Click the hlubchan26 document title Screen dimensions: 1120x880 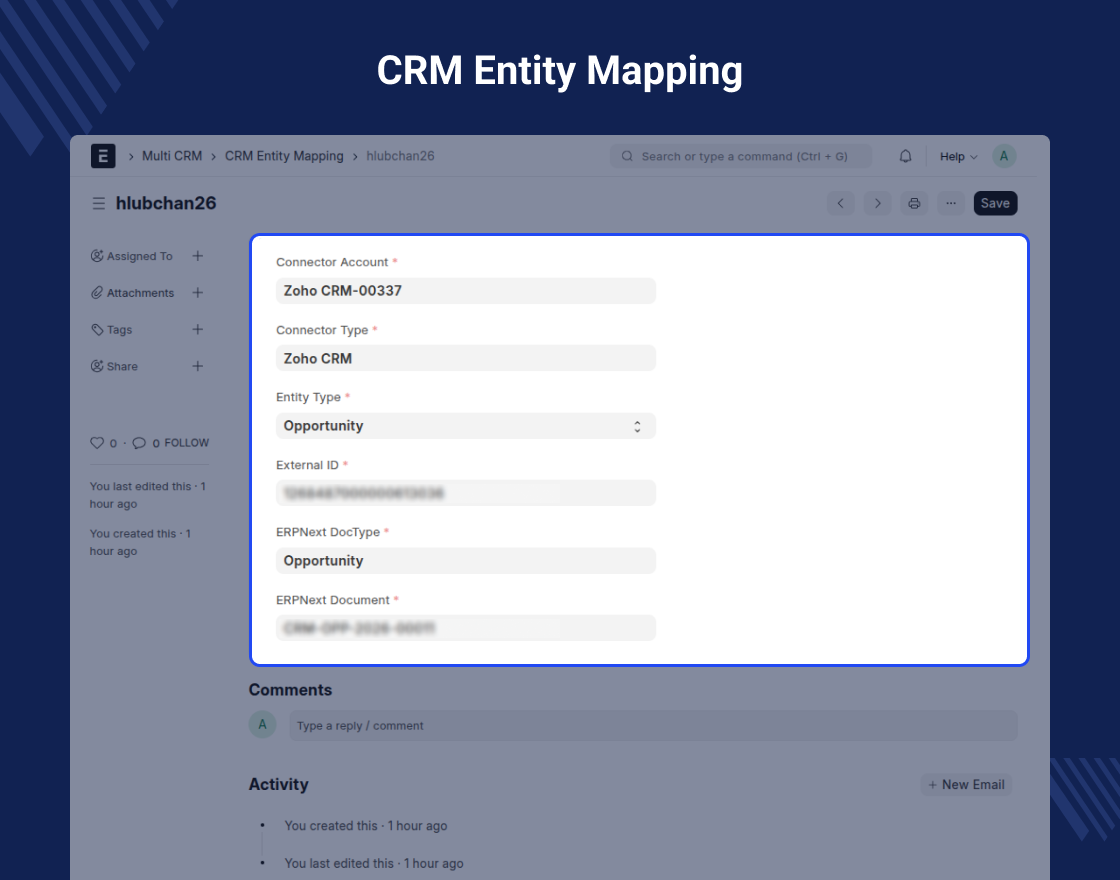[x=166, y=204]
